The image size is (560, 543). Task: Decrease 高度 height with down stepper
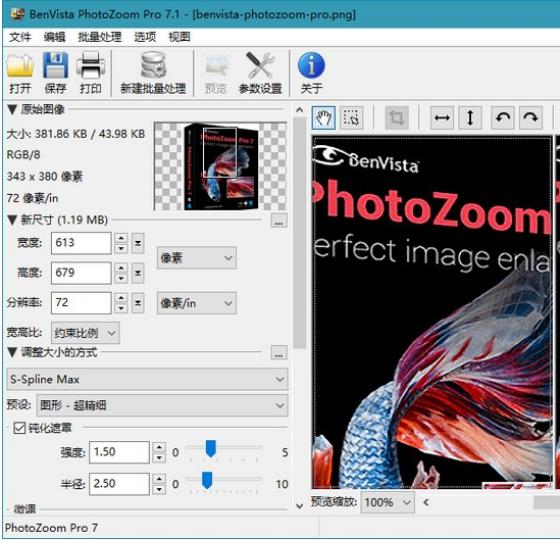pyautogui.click(x=121, y=278)
